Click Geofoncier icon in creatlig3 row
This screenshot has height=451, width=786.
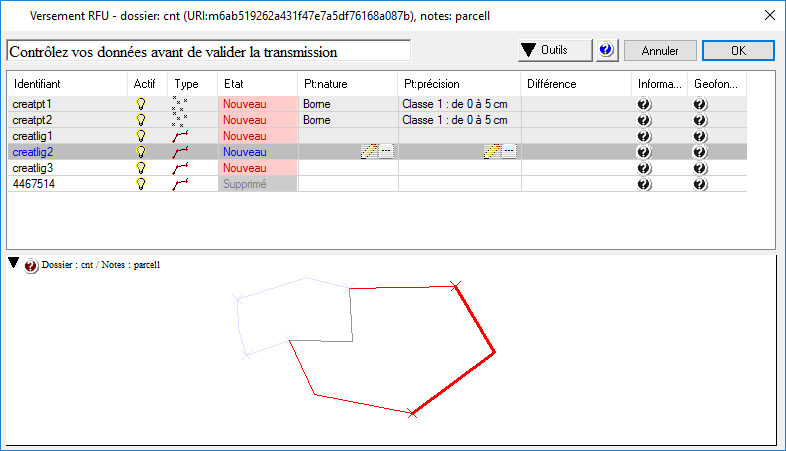coord(700,168)
